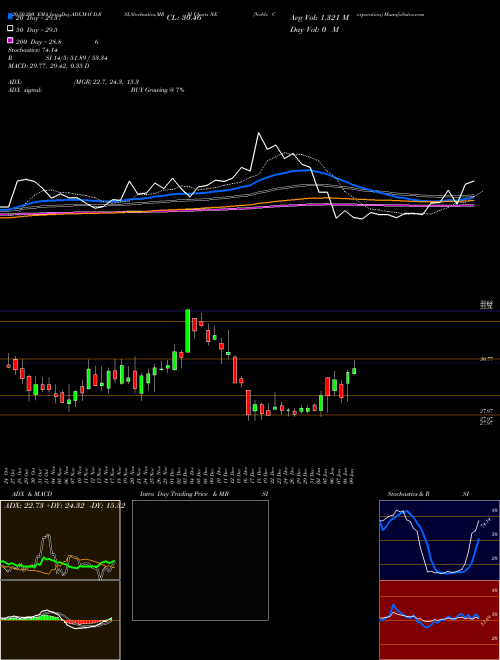Viewport: 500px width, 660px height.
Task: Click the 'CL: 30.46' closing price text
Action: tap(184, 18)
